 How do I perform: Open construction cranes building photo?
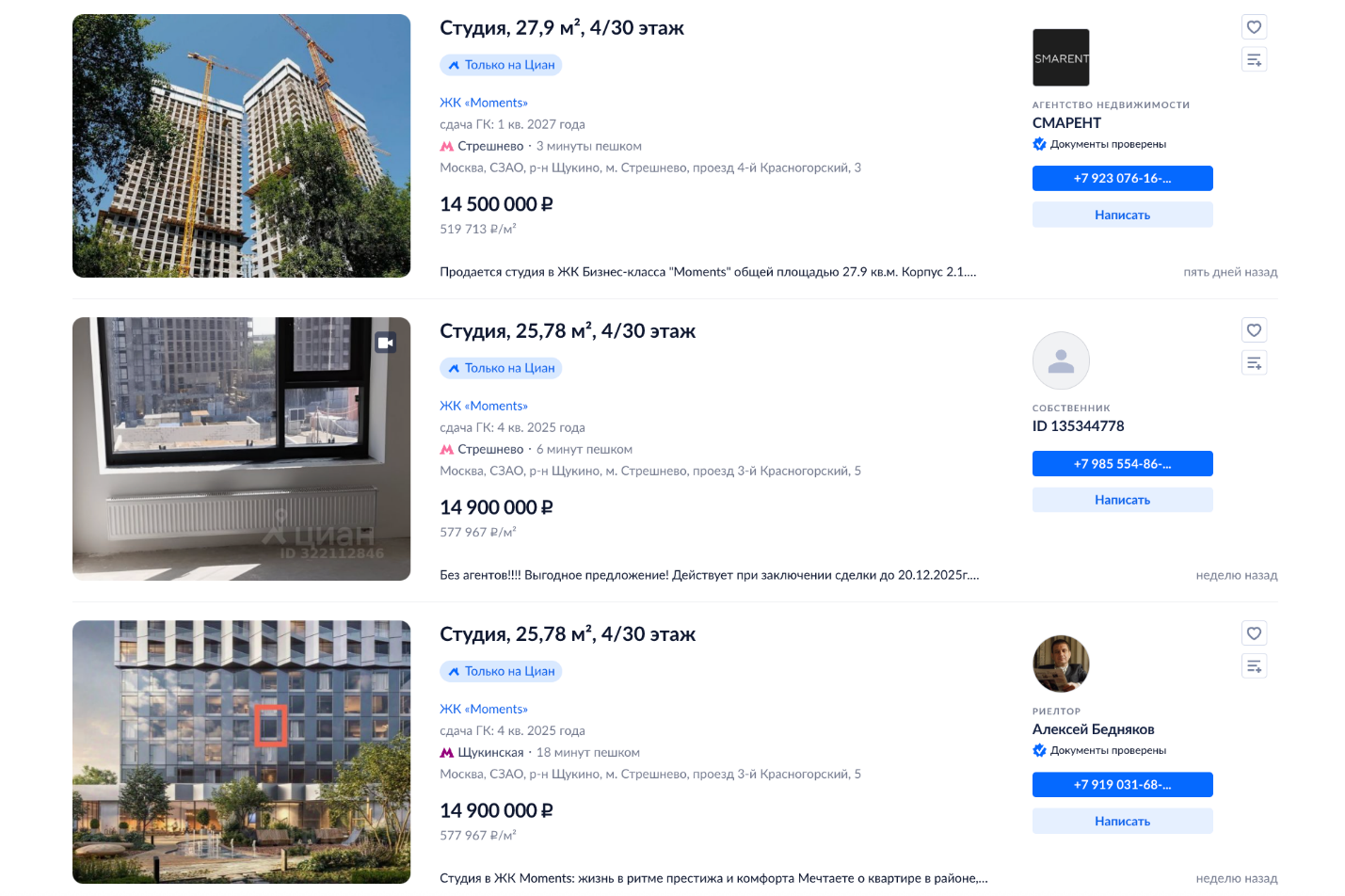point(242,146)
